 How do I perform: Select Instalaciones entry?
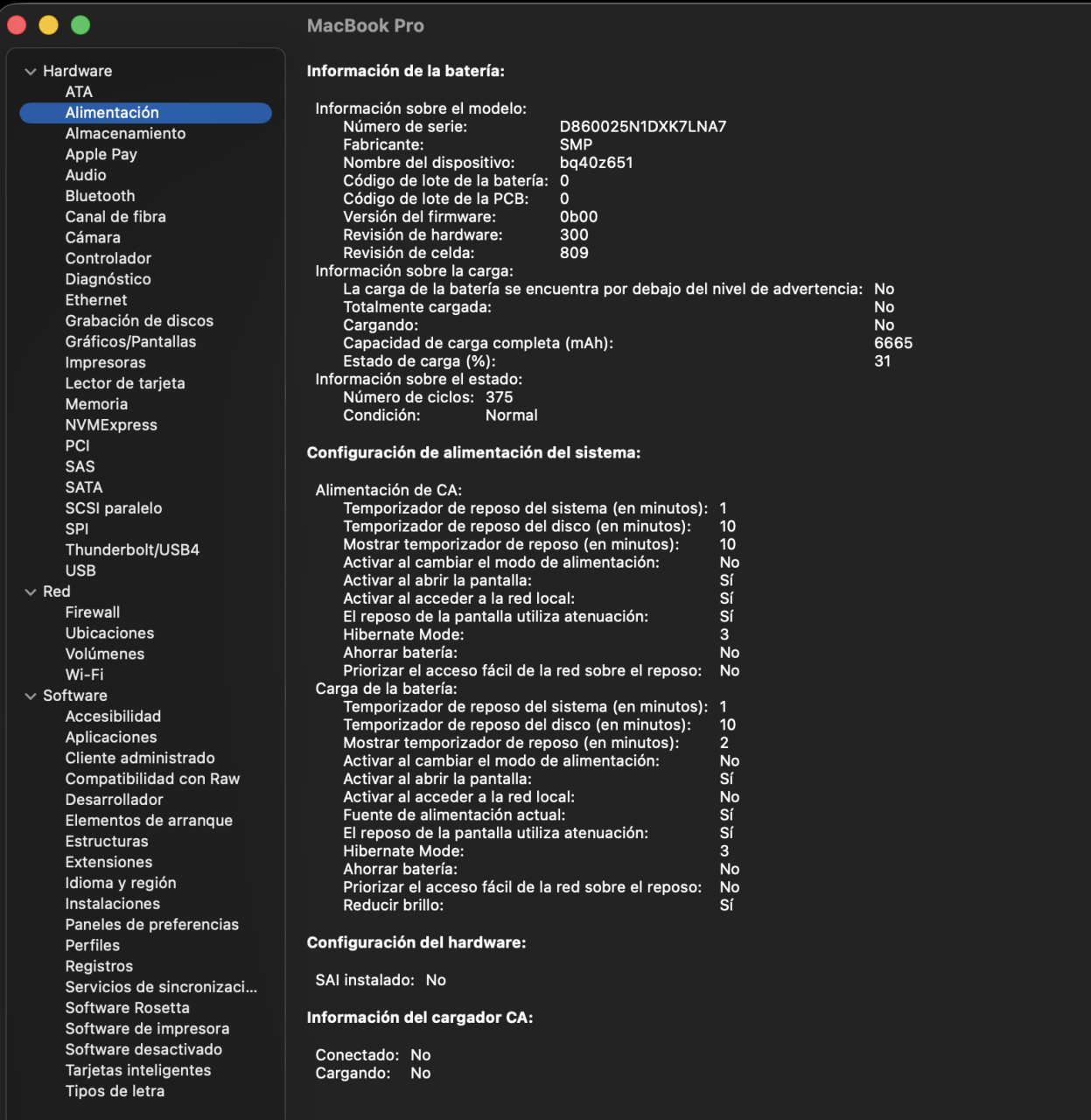(x=113, y=904)
